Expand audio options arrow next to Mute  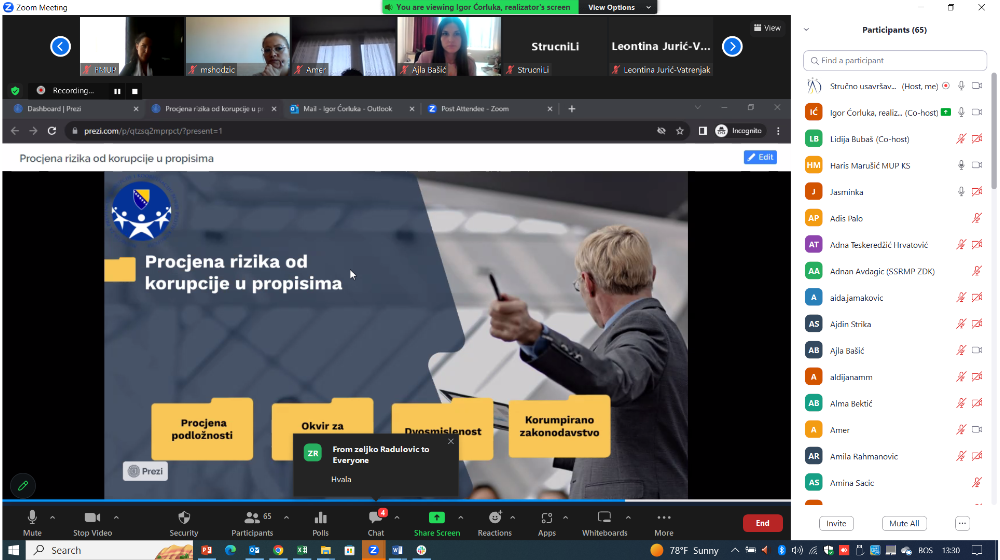click(52, 517)
